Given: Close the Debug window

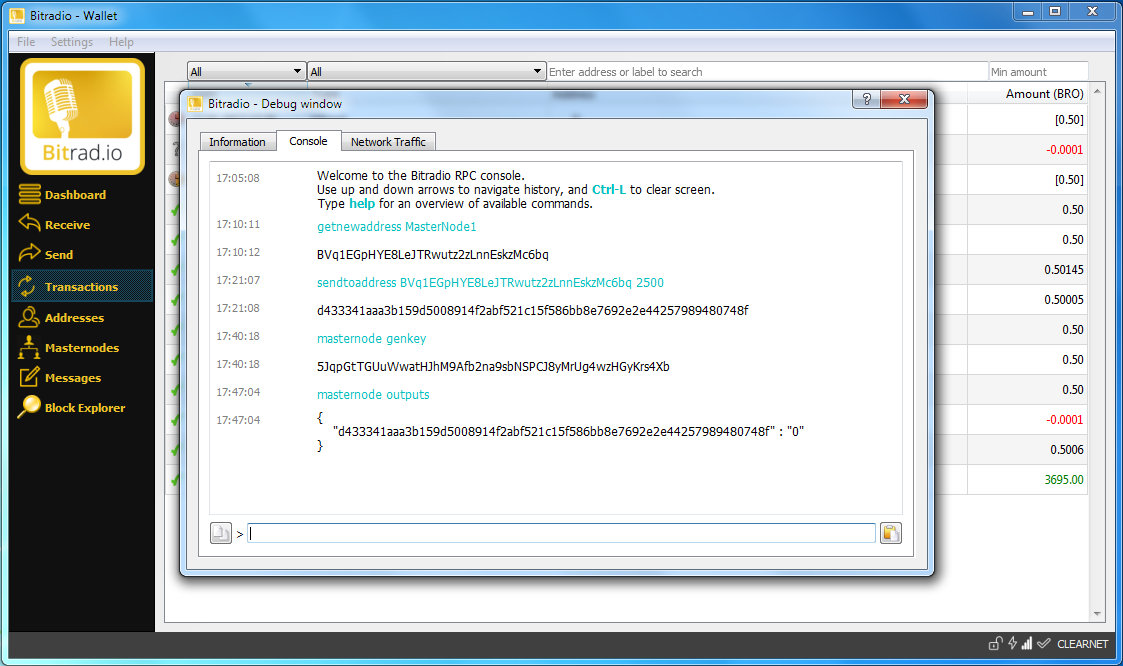Looking at the screenshot, I should pyautogui.click(x=904, y=99).
